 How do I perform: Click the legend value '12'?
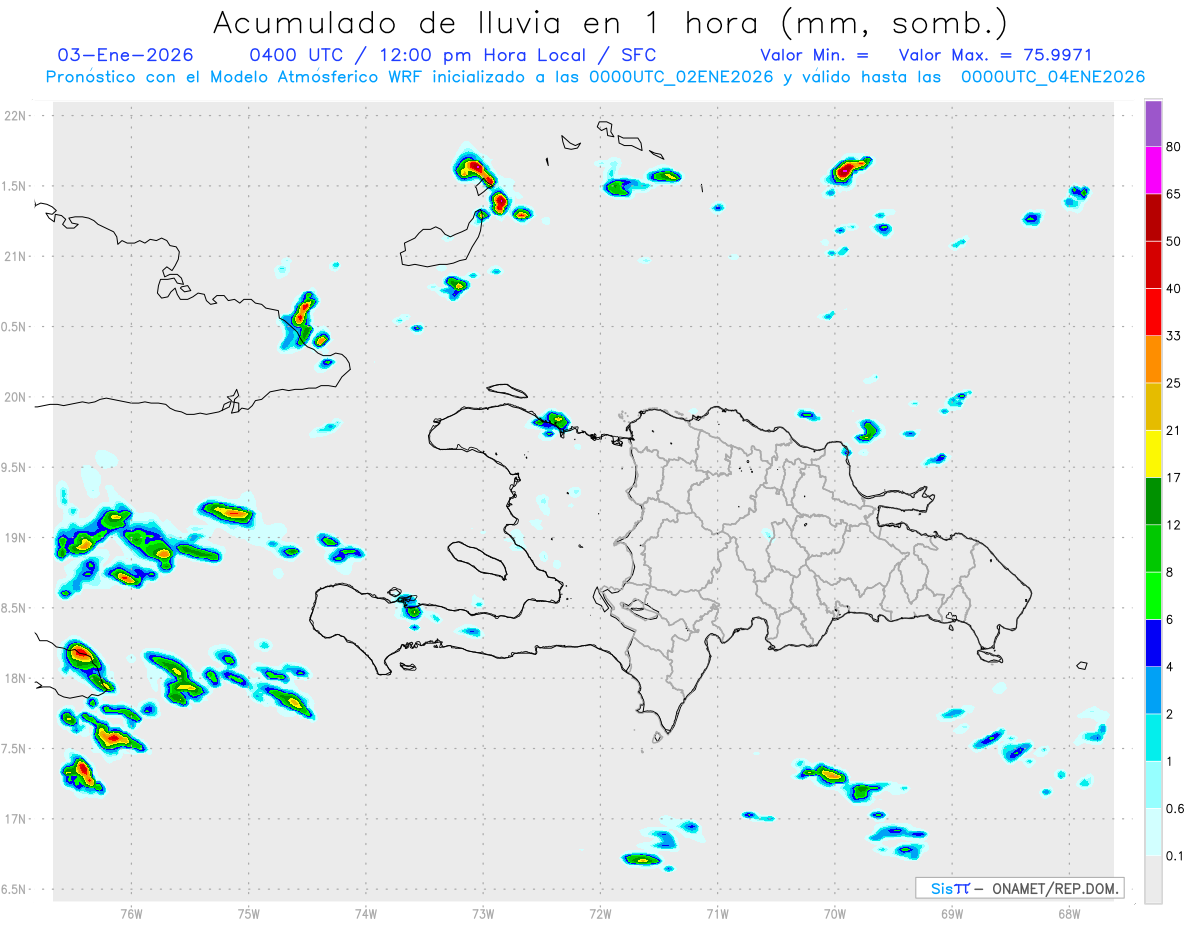(x=1174, y=525)
